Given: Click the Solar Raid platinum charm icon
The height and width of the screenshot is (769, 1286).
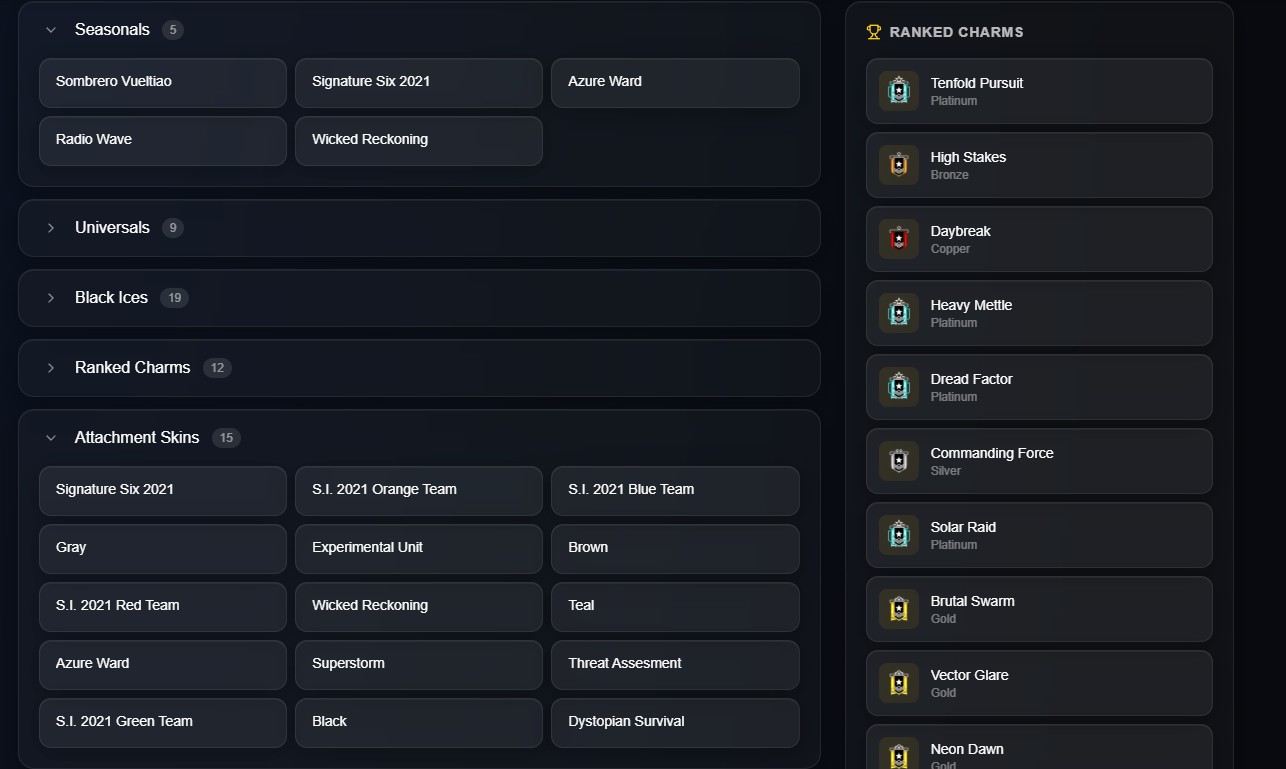Looking at the screenshot, I should click(x=898, y=535).
